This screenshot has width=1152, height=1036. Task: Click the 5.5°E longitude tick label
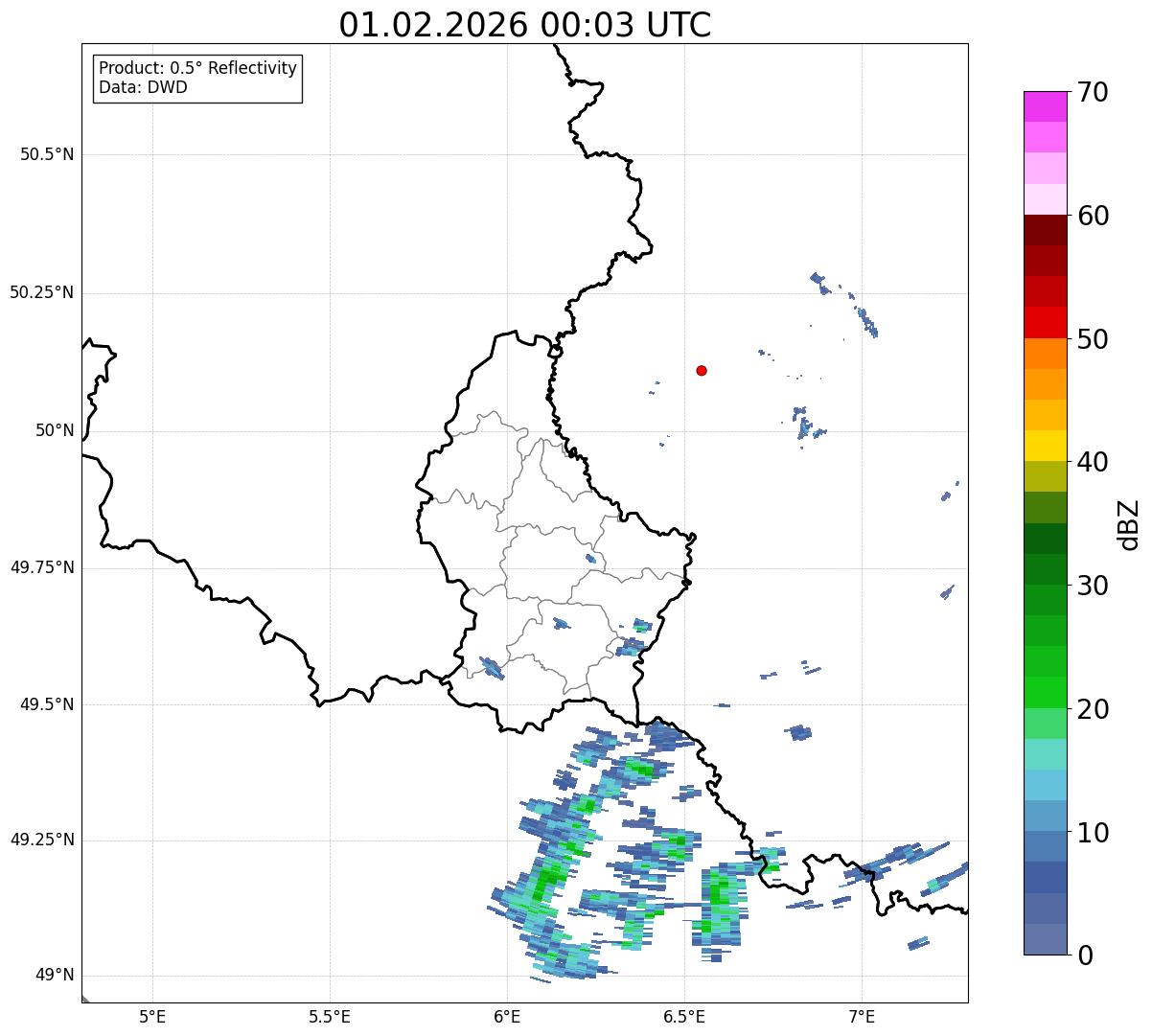[330, 1016]
